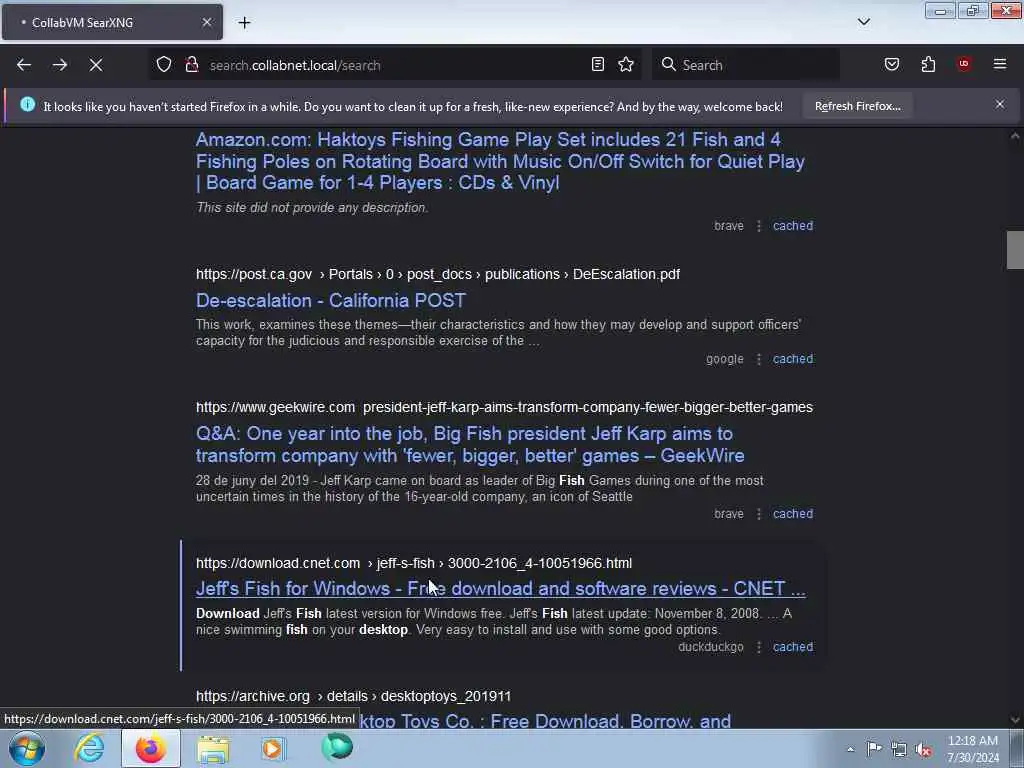
Task: Open options dots beside brave for Amazon
Action: pyautogui.click(x=758, y=226)
